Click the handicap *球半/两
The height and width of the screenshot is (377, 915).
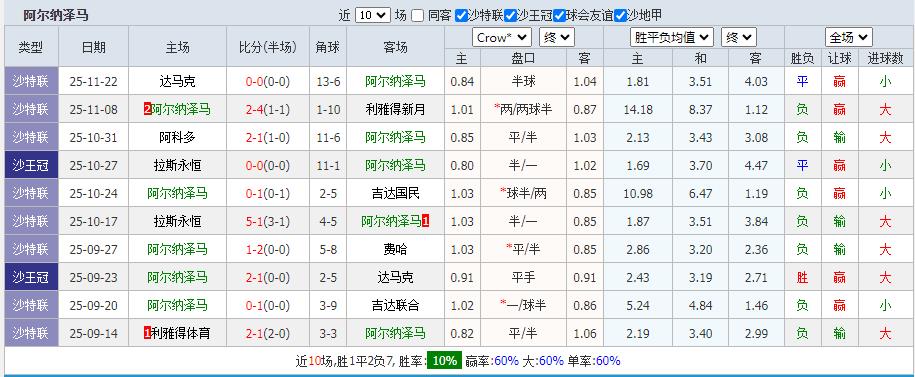click(523, 193)
